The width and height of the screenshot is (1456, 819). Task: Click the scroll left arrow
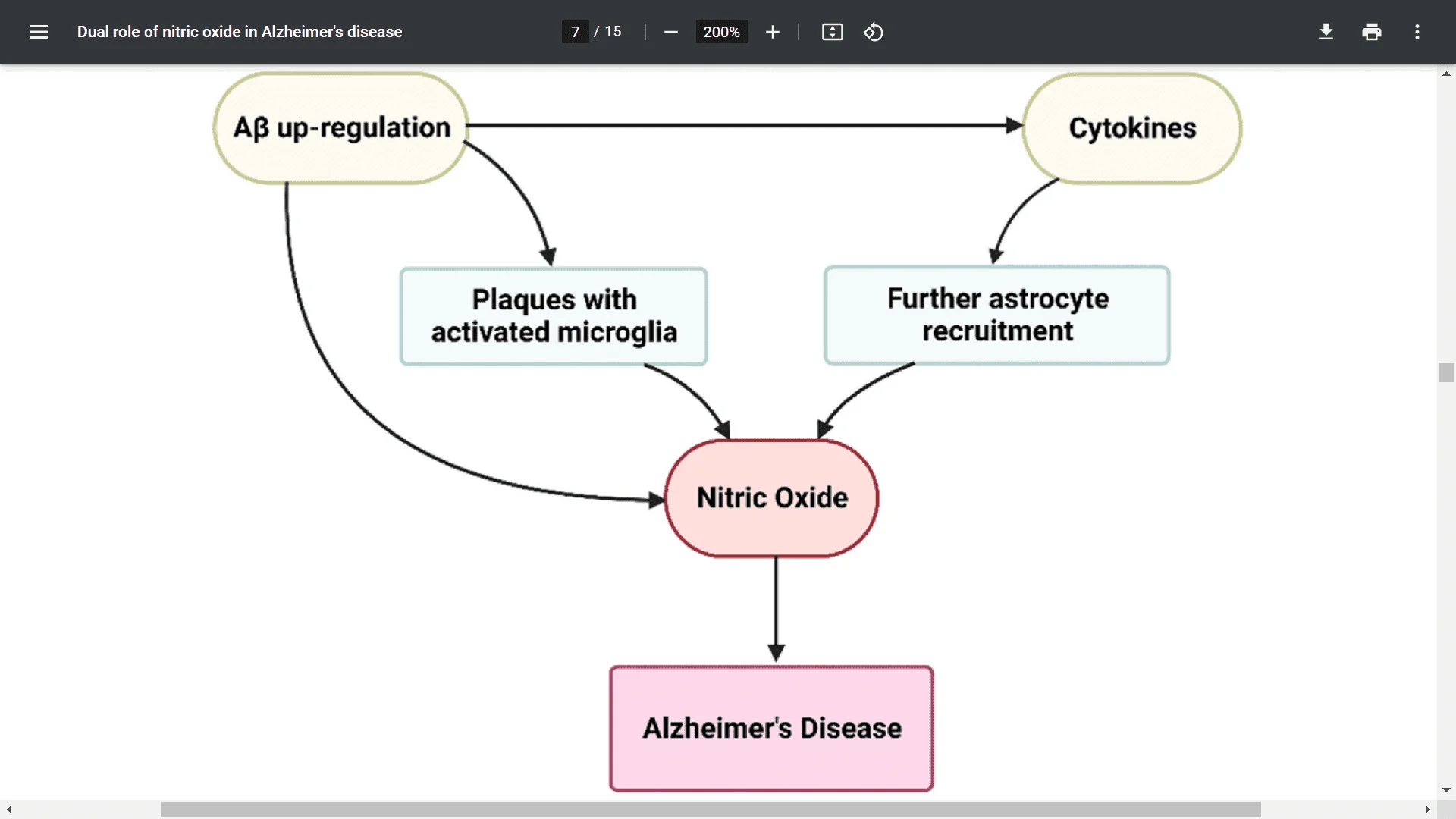pos(9,809)
